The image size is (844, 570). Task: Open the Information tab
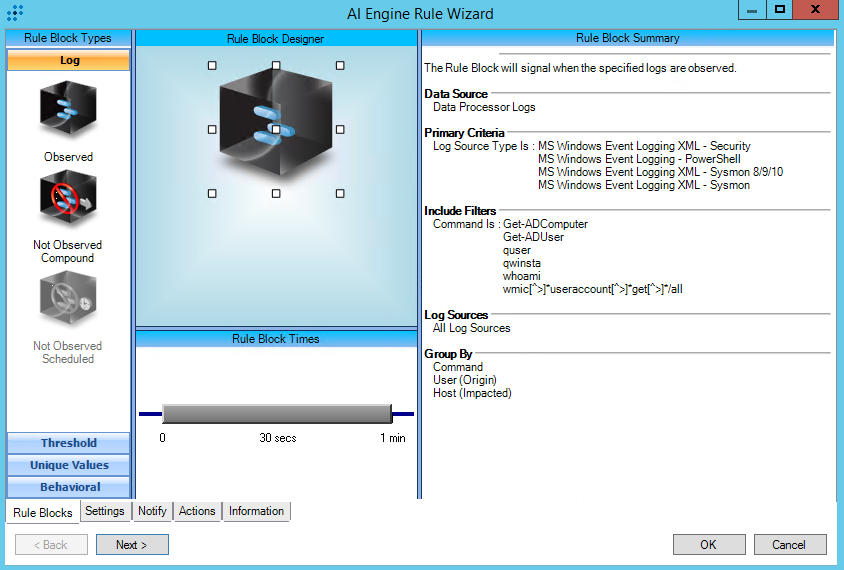256,511
